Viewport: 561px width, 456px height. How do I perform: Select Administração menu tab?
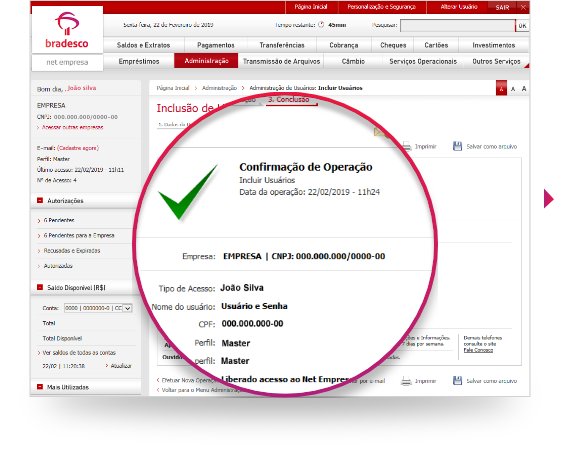(x=206, y=61)
